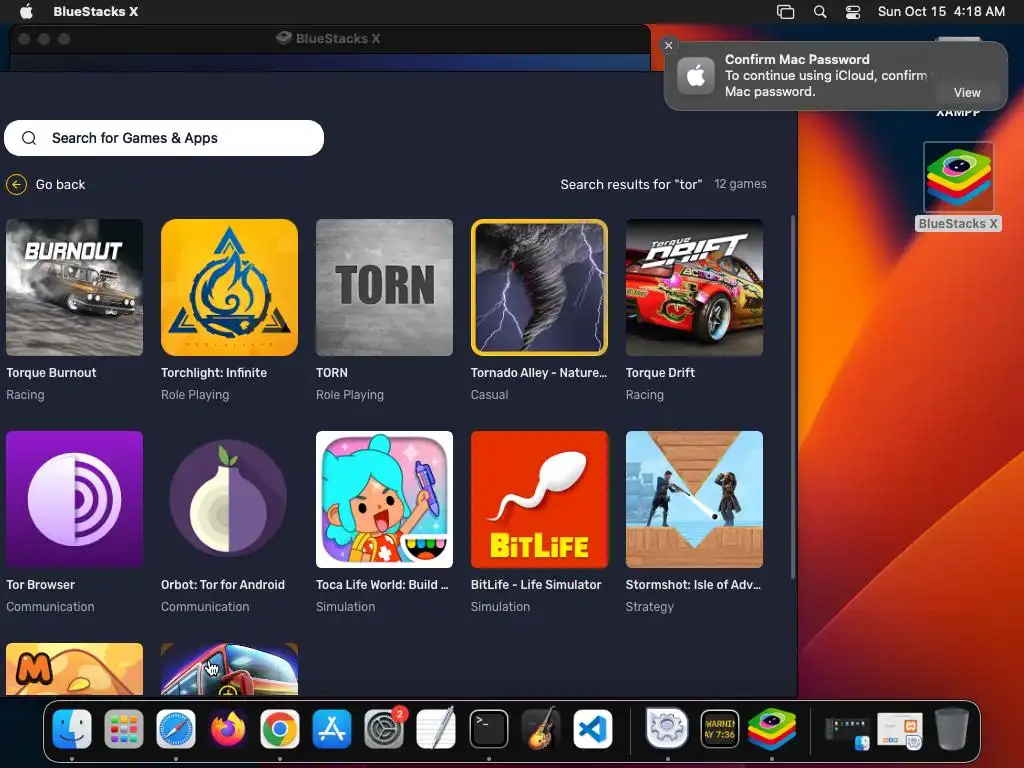The width and height of the screenshot is (1024, 768).
Task: Open the Toca Life World game icon
Action: [384, 499]
